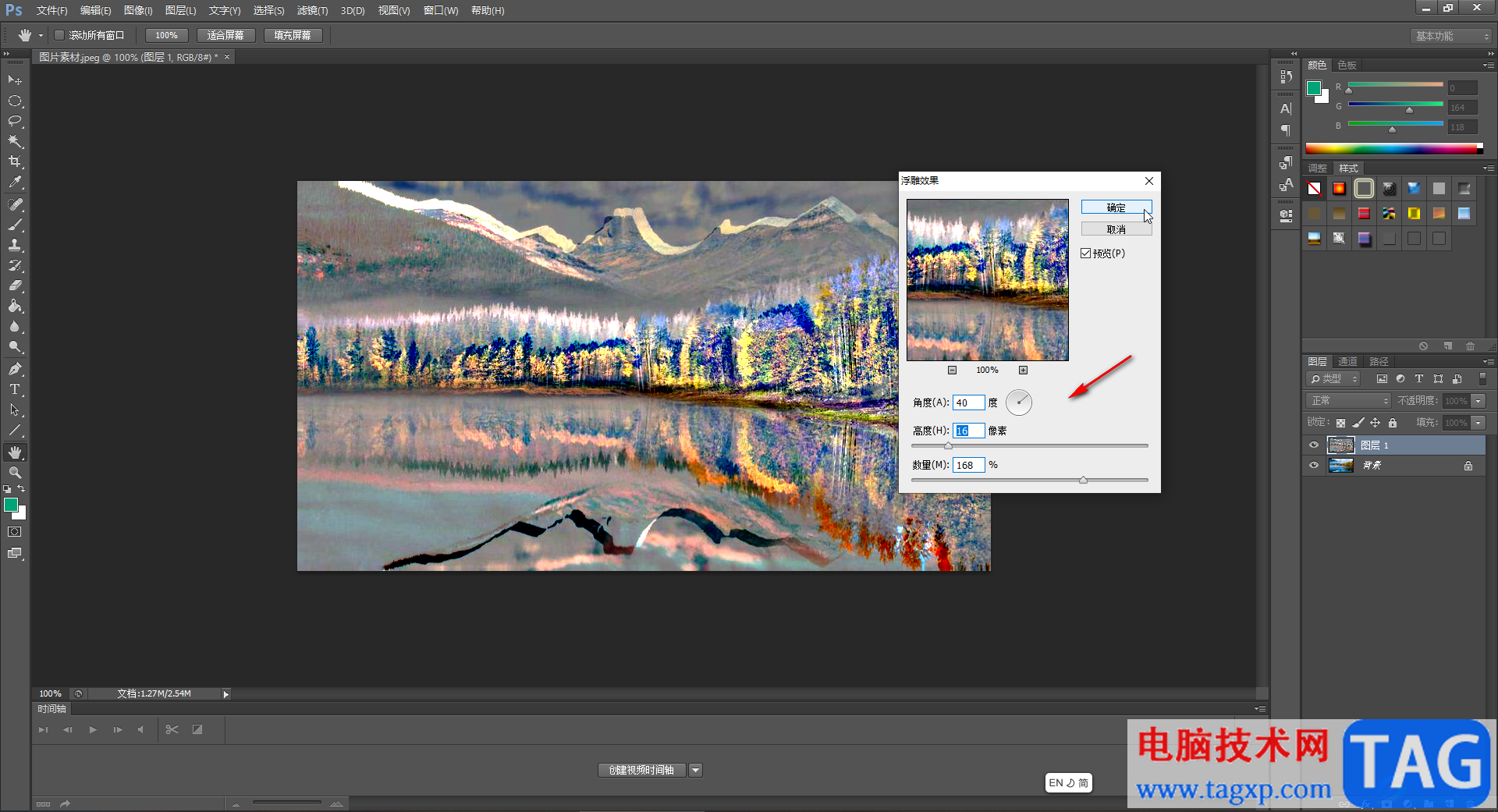Select the Zoom tool in toolbar
This screenshot has height=812, width=1498.
click(x=15, y=473)
